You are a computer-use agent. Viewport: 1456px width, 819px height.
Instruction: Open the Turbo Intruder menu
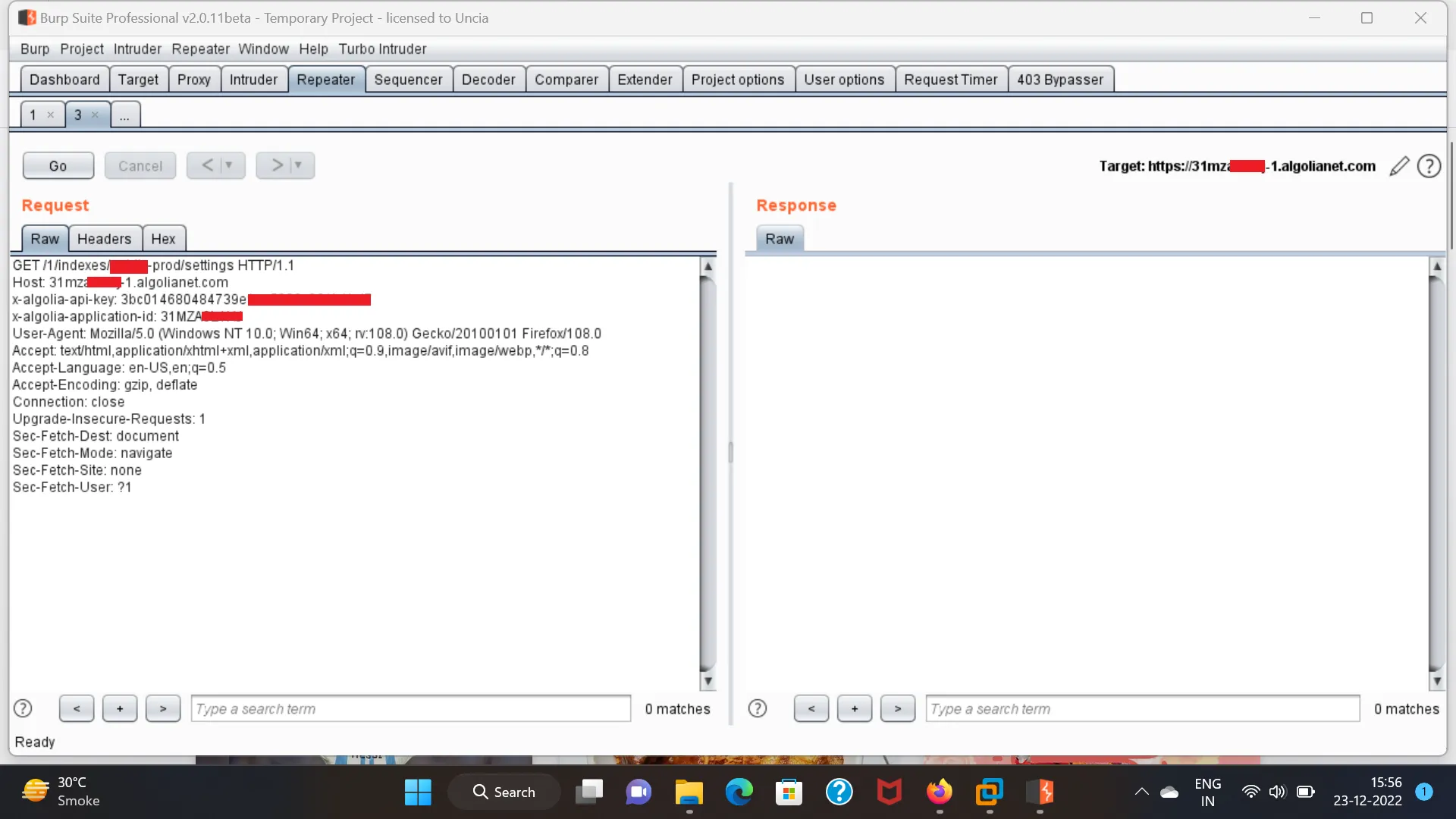click(382, 49)
